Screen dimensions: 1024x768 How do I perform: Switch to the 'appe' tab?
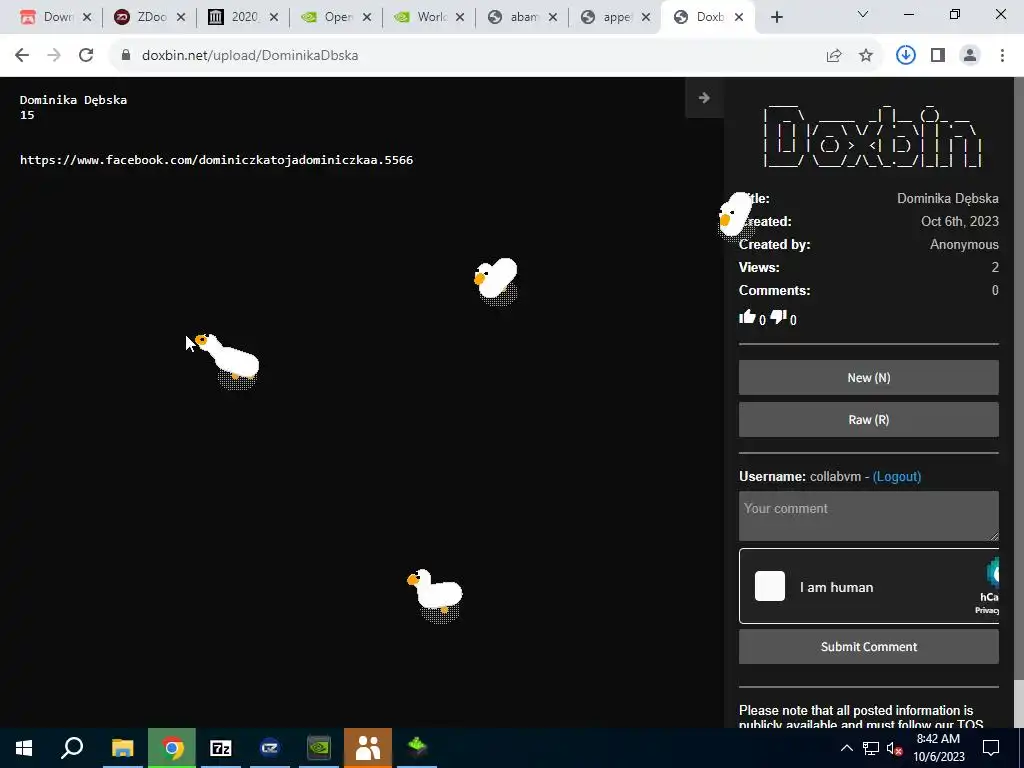pyautogui.click(x=616, y=18)
